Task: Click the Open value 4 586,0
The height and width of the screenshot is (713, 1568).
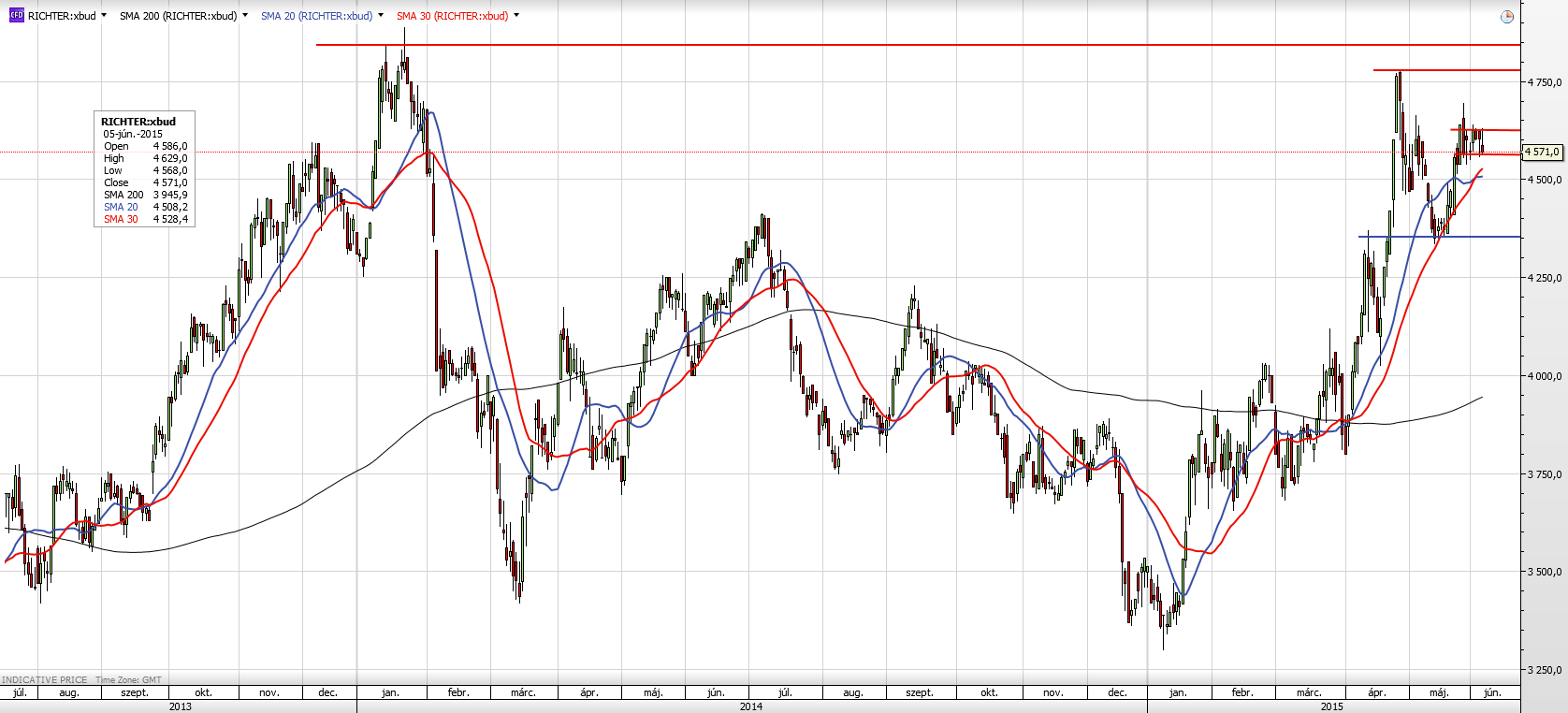Action: pos(170,146)
